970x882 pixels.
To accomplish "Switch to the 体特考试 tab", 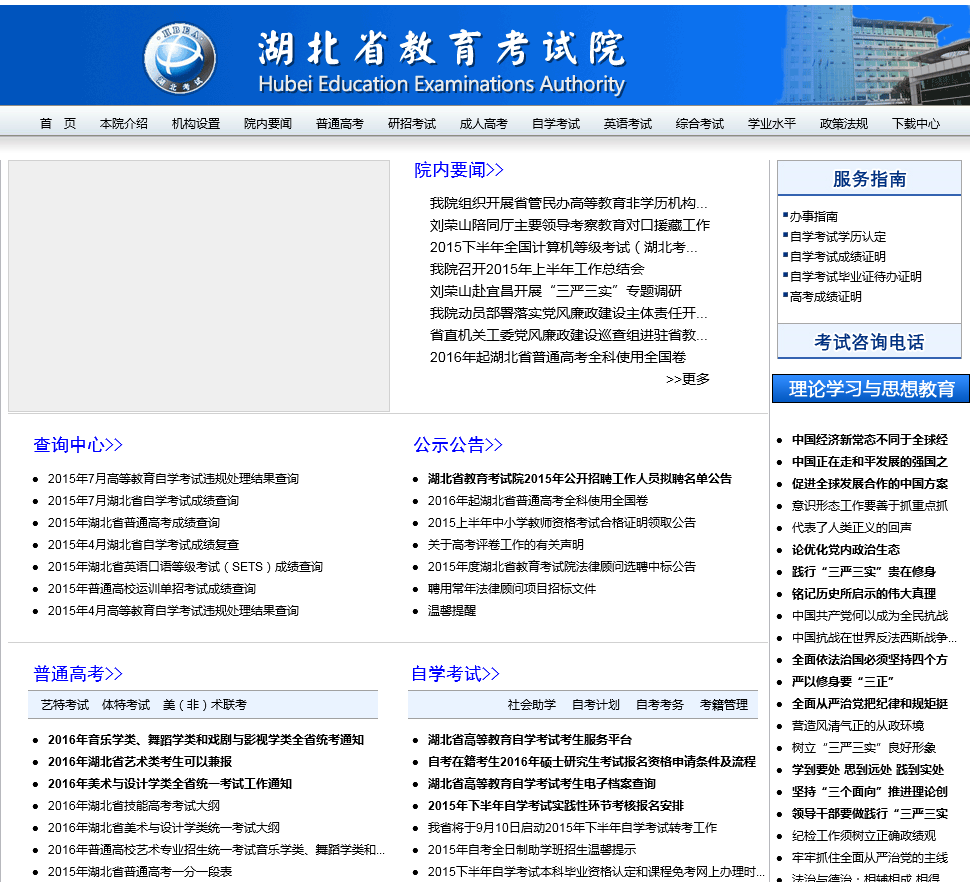I will [x=126, y=705].
